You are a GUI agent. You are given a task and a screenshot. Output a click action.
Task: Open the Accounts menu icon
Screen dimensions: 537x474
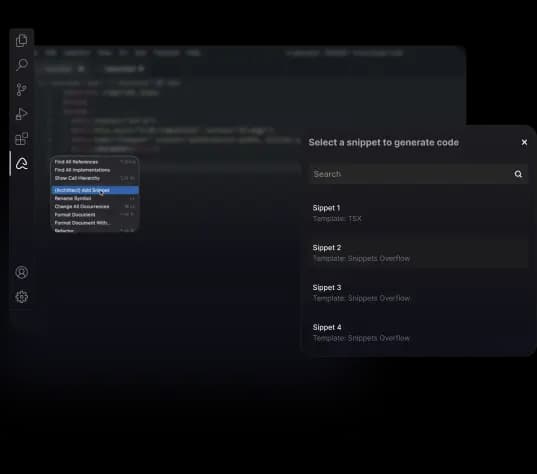click(22, 272)
